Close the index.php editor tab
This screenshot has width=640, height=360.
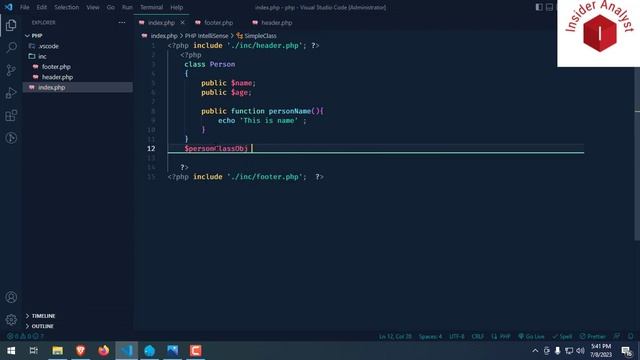coord(182,22)
